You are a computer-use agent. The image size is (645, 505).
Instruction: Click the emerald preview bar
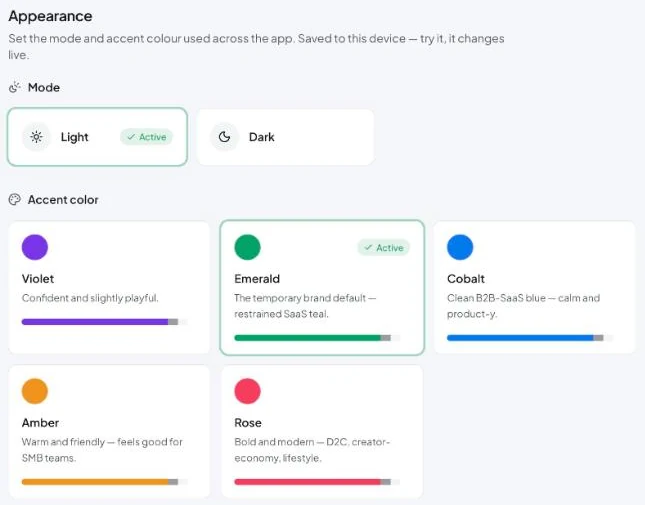tap(317, 338)
